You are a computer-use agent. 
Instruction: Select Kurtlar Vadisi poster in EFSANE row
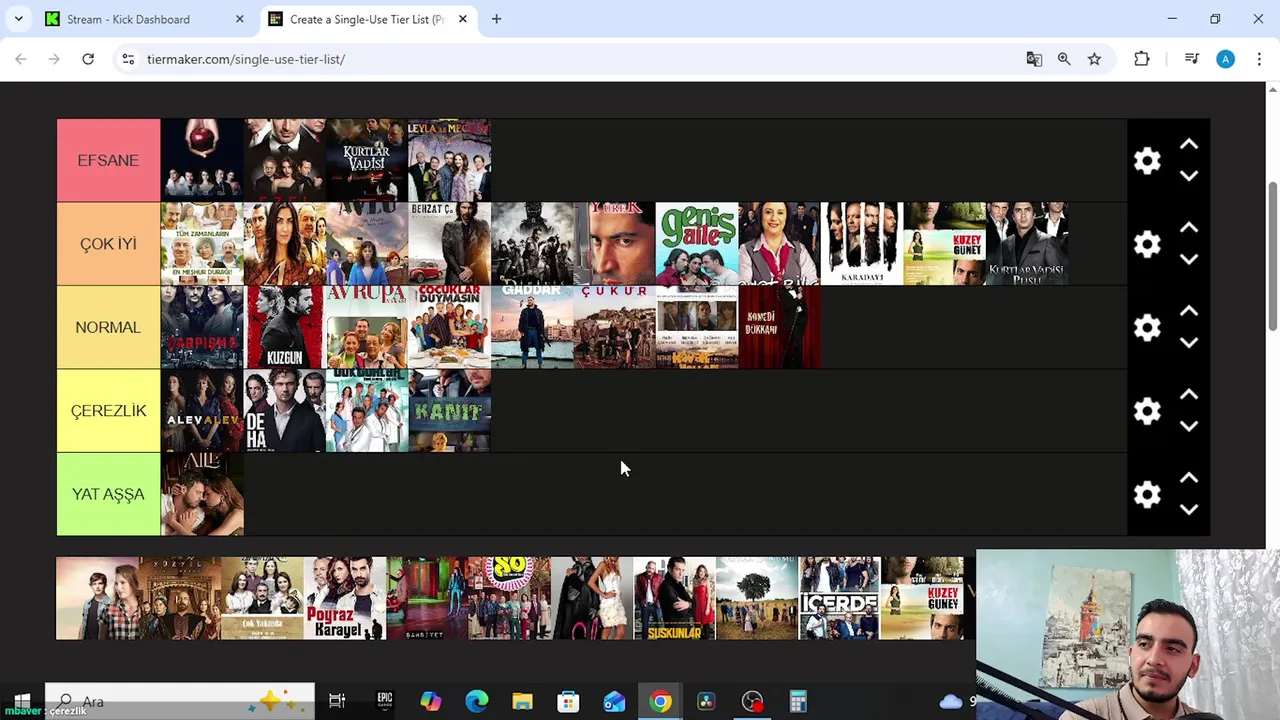[x=366, y=161]
